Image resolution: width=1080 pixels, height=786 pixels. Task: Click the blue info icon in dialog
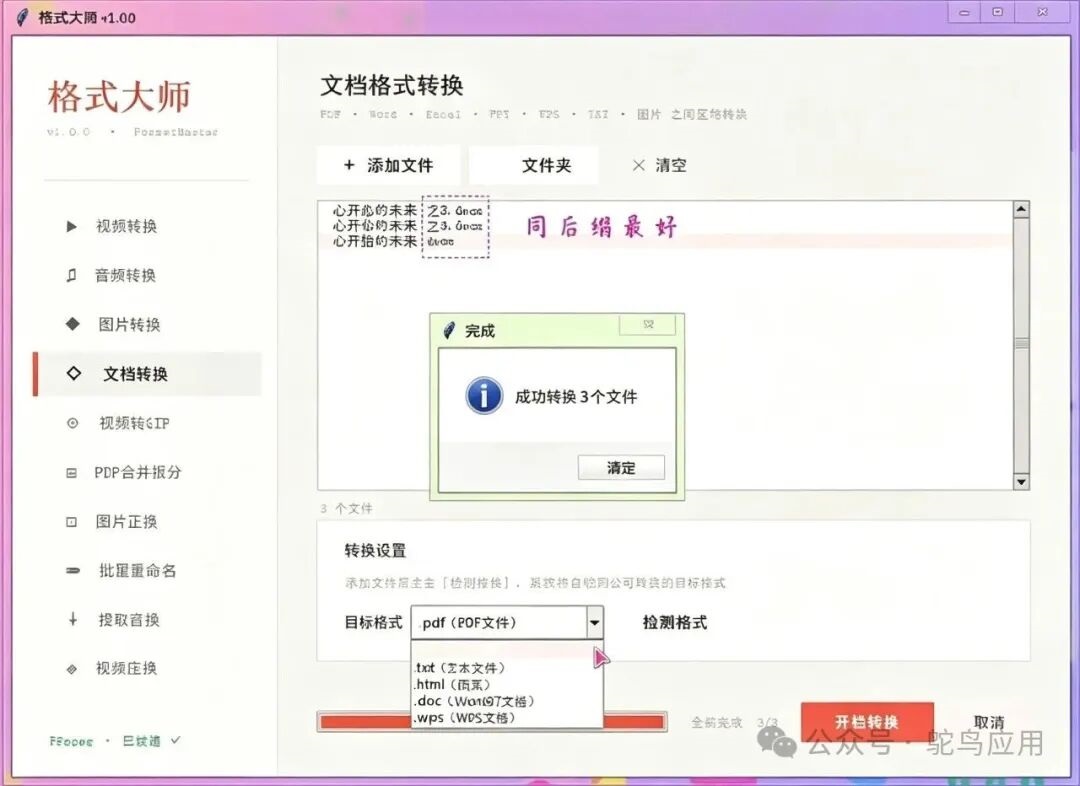pos(484,396)
